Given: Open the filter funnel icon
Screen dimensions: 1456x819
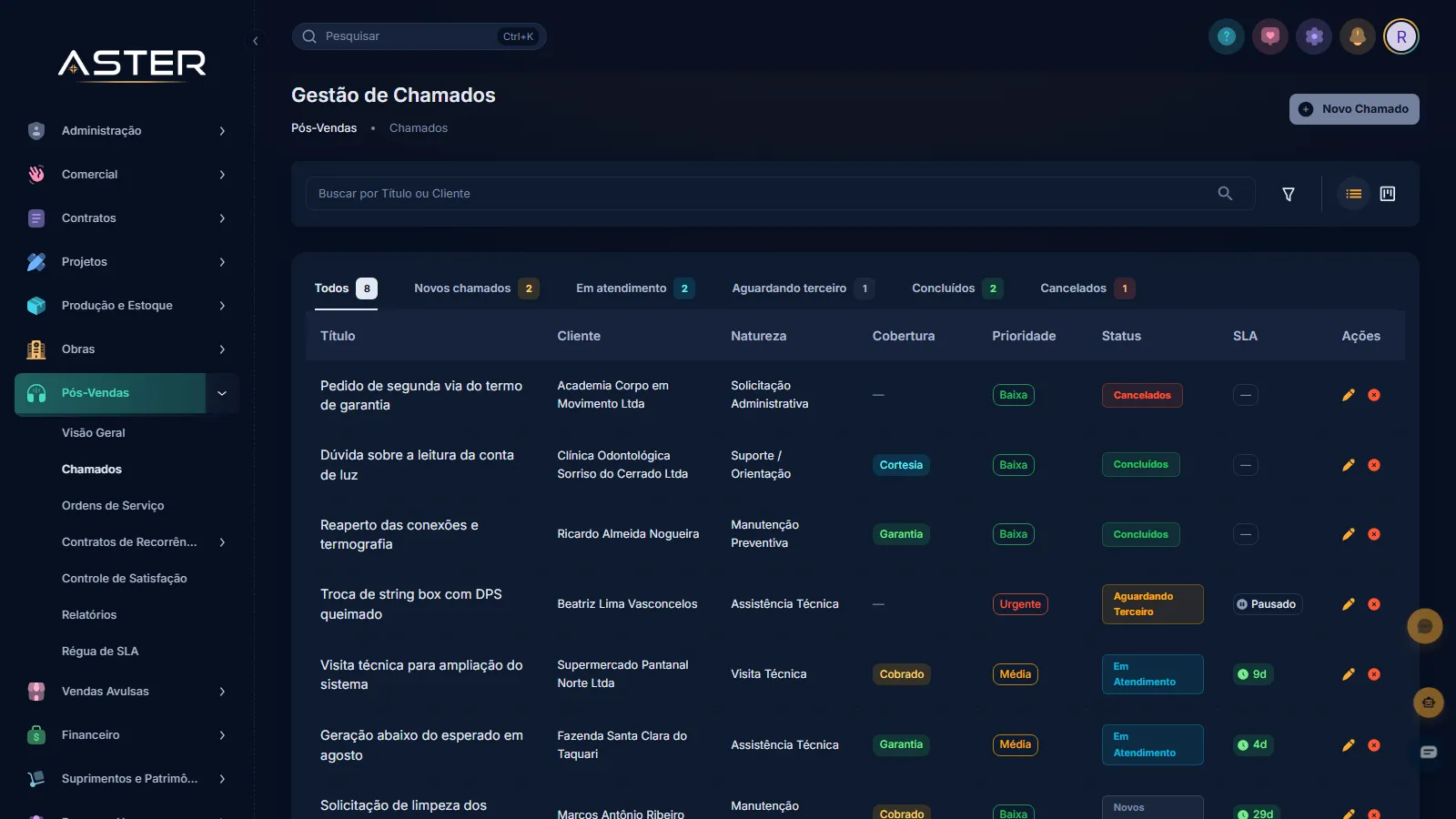Looking at the screenshot, I should [x=1289, y=194].
